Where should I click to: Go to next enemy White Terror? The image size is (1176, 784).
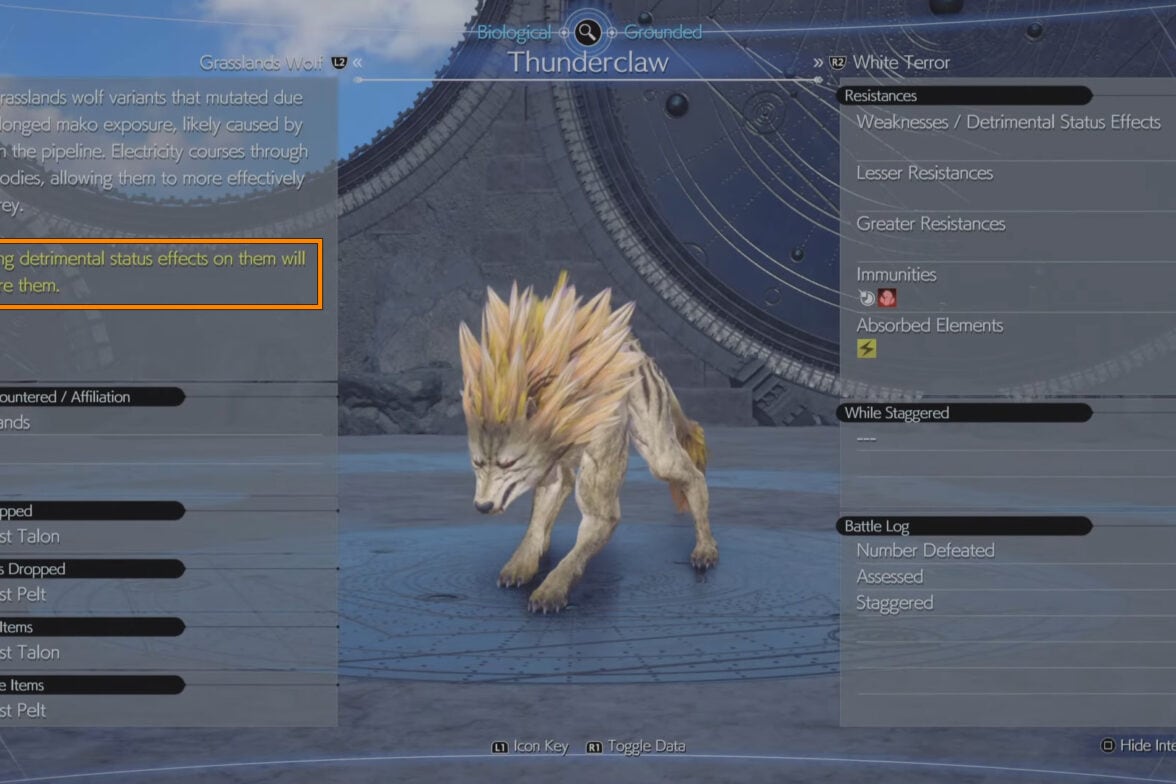click(901, 63)
